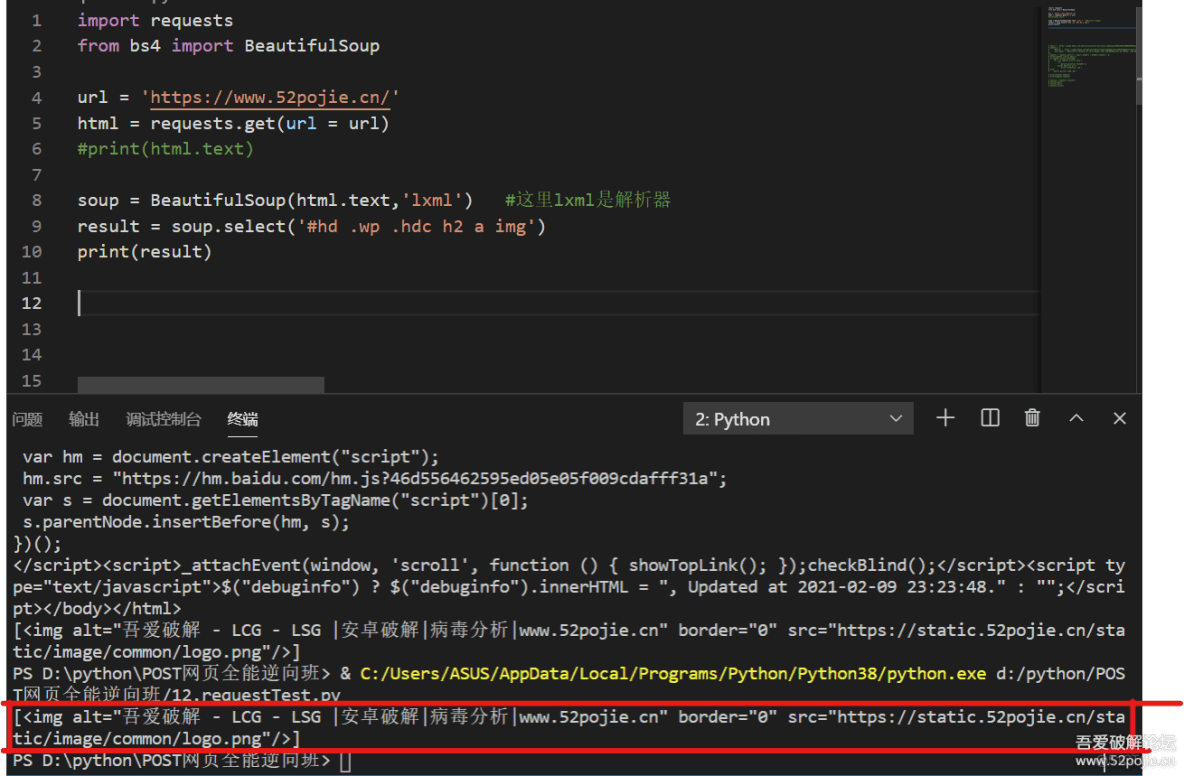The image size is (1184, 776).
Task: Open the https://www.52pojie.cn/ URL in code
Action: tap(270, 97)
